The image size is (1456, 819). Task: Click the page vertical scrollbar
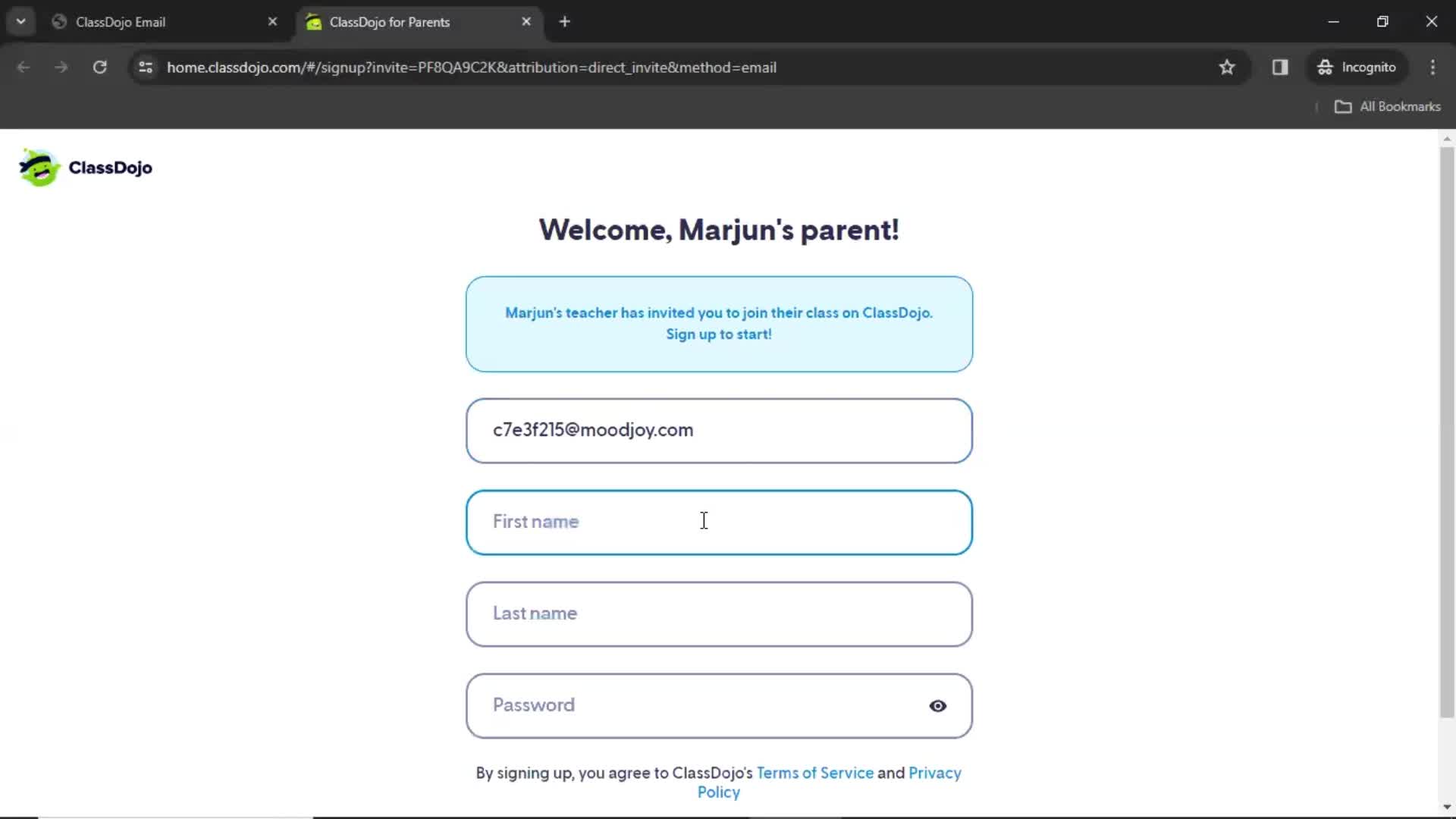point(1447,432)
